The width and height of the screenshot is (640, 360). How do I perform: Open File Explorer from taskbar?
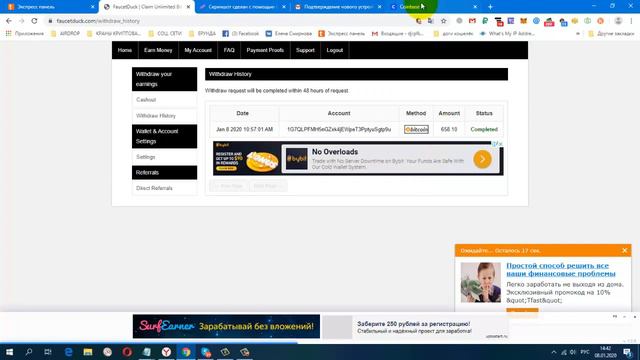coord(88,352)
